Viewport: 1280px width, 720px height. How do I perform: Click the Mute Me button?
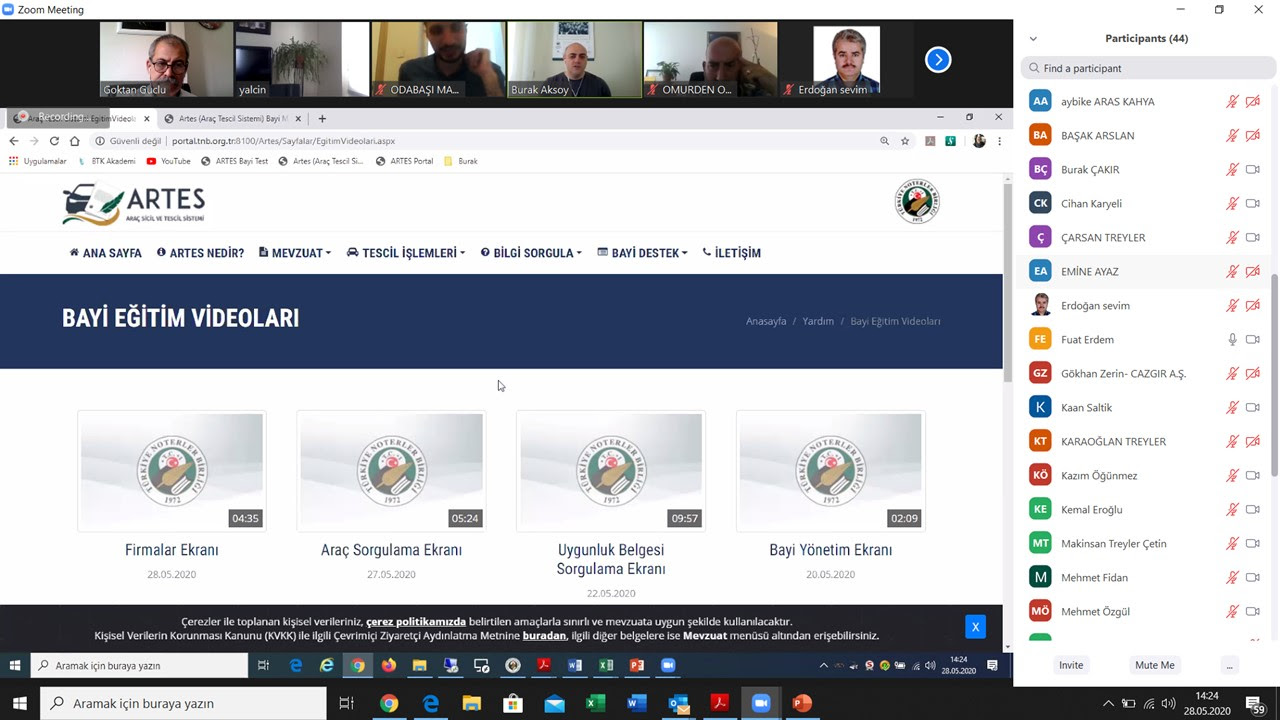coord(1154,665)
